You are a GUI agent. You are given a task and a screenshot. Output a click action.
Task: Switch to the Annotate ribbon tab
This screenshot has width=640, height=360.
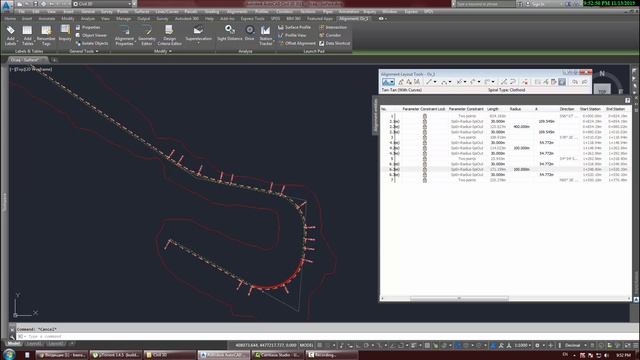[47, 19]
